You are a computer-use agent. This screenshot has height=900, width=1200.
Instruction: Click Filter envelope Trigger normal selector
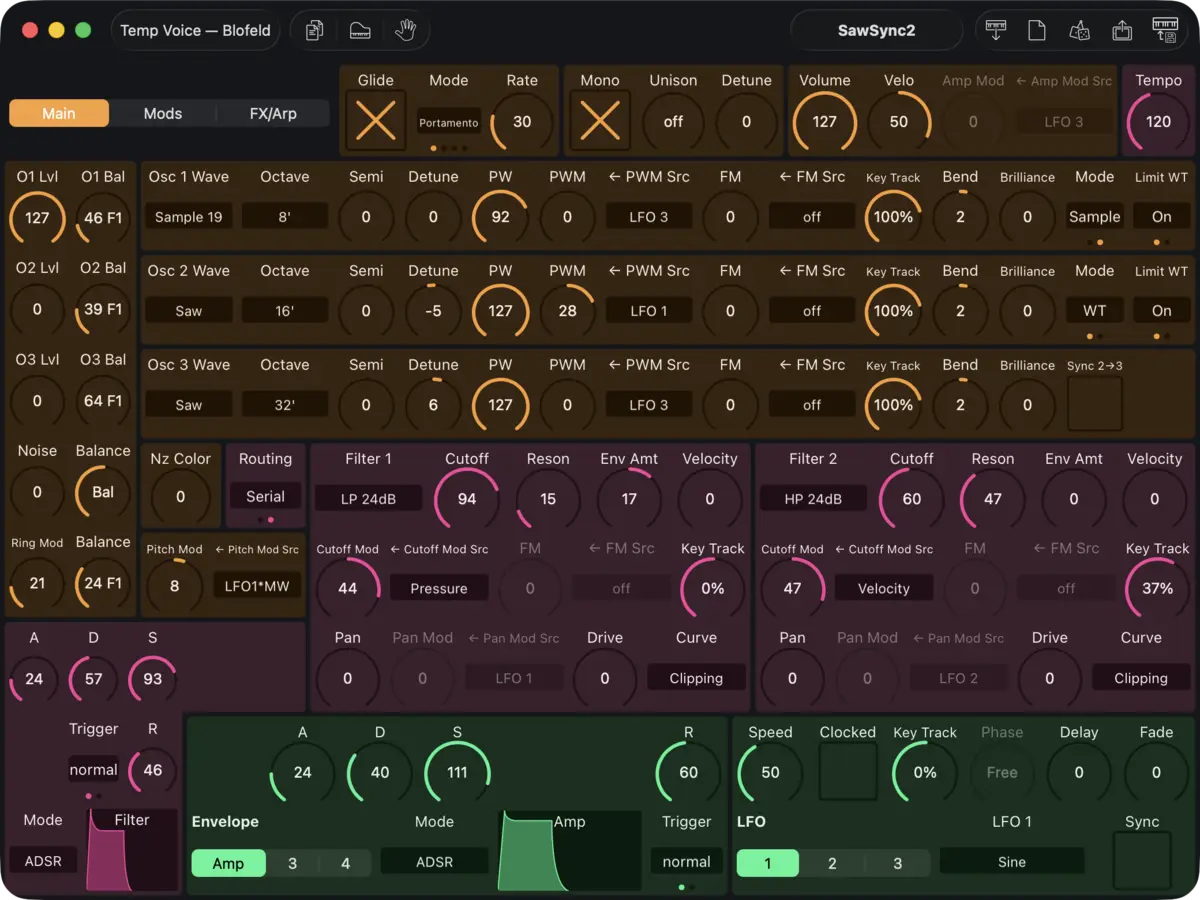(93, 770)
